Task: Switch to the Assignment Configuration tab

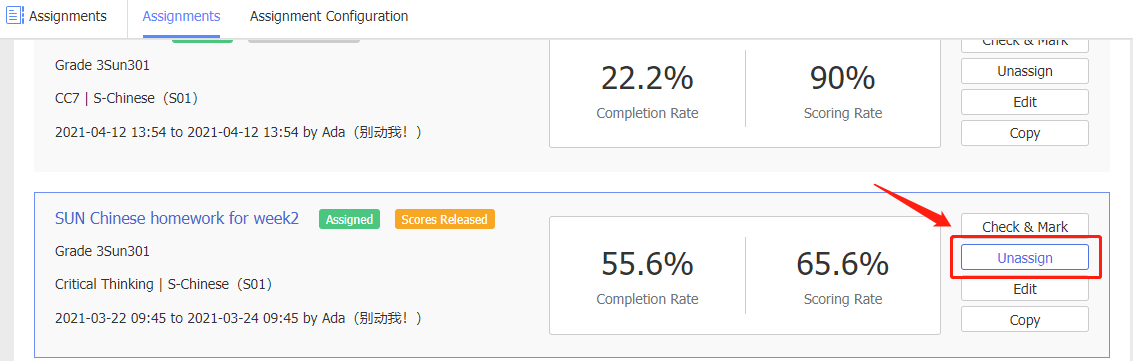Action: pyautogui.click(x=329, y=16)
